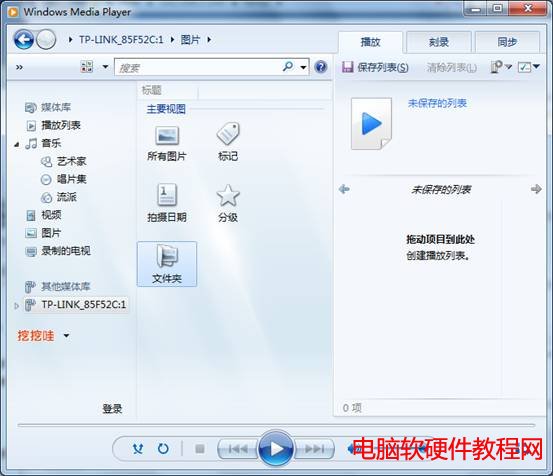The height and width of the screenshot is (476, 553).
Task: Open the 所有图片 view icon
Action: point(167,136)
